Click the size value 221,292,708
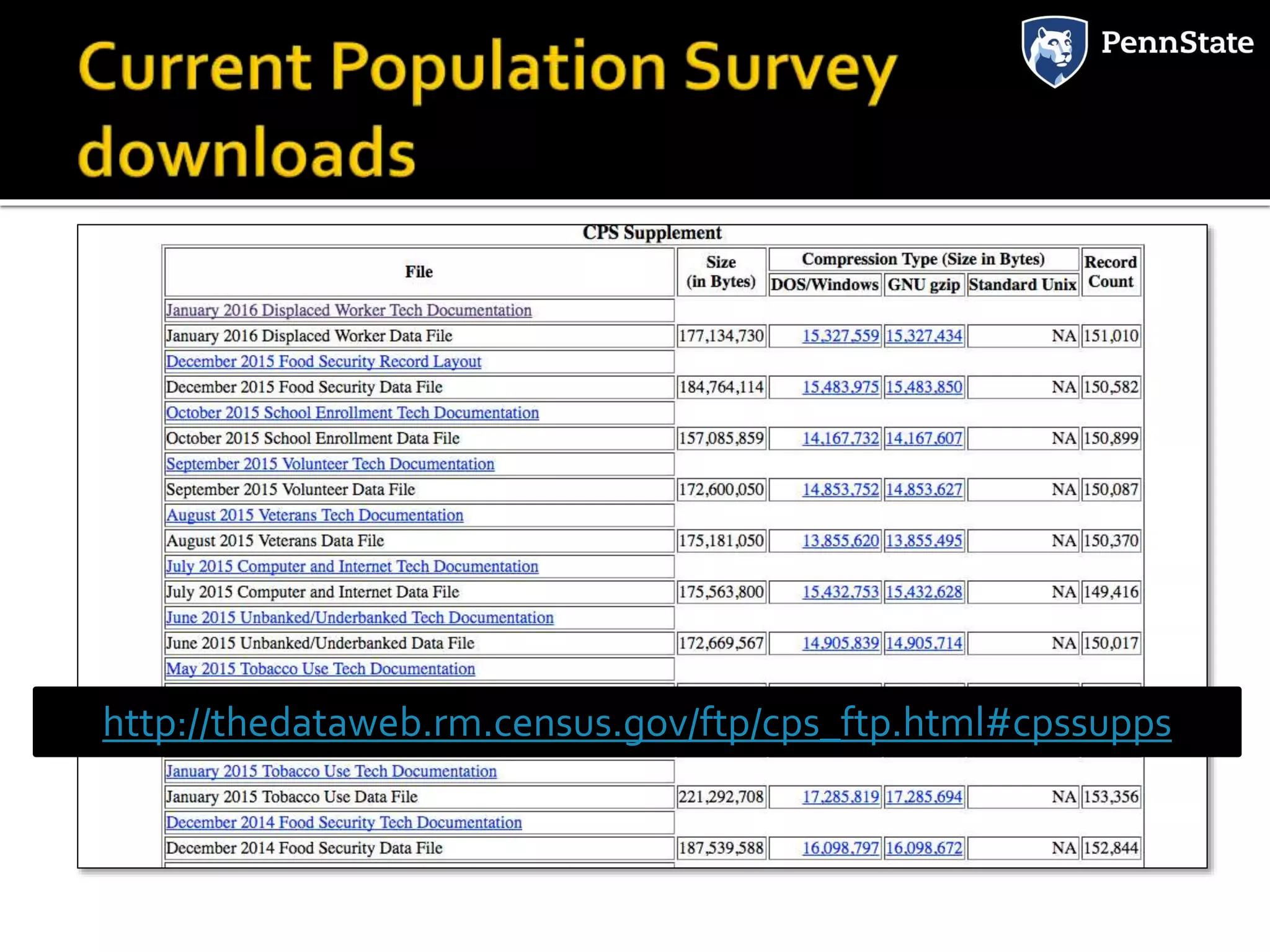1270x952 pixels. click(721, 797)
